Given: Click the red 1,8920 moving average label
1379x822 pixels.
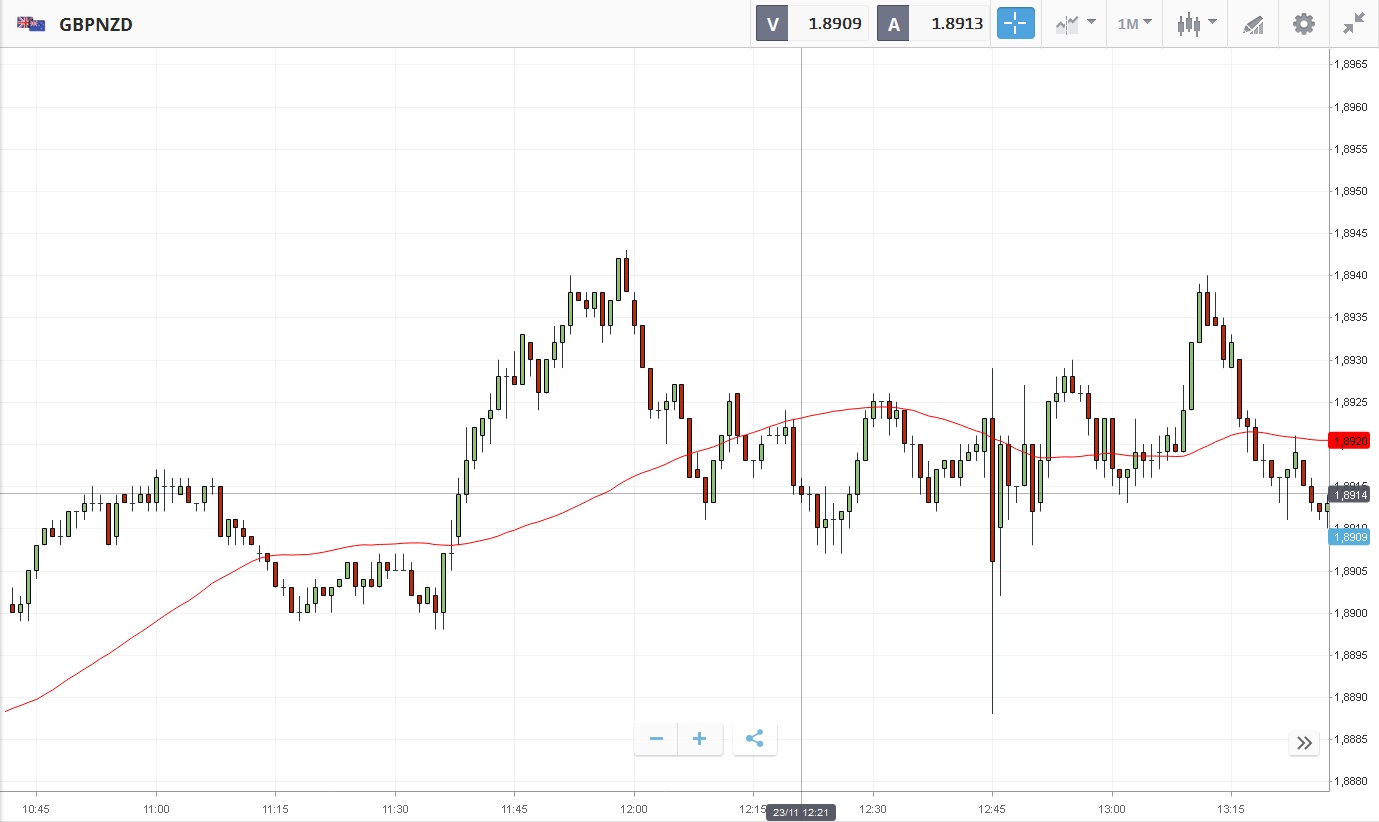Looking at the screenshot, I should pos(1348,441).
